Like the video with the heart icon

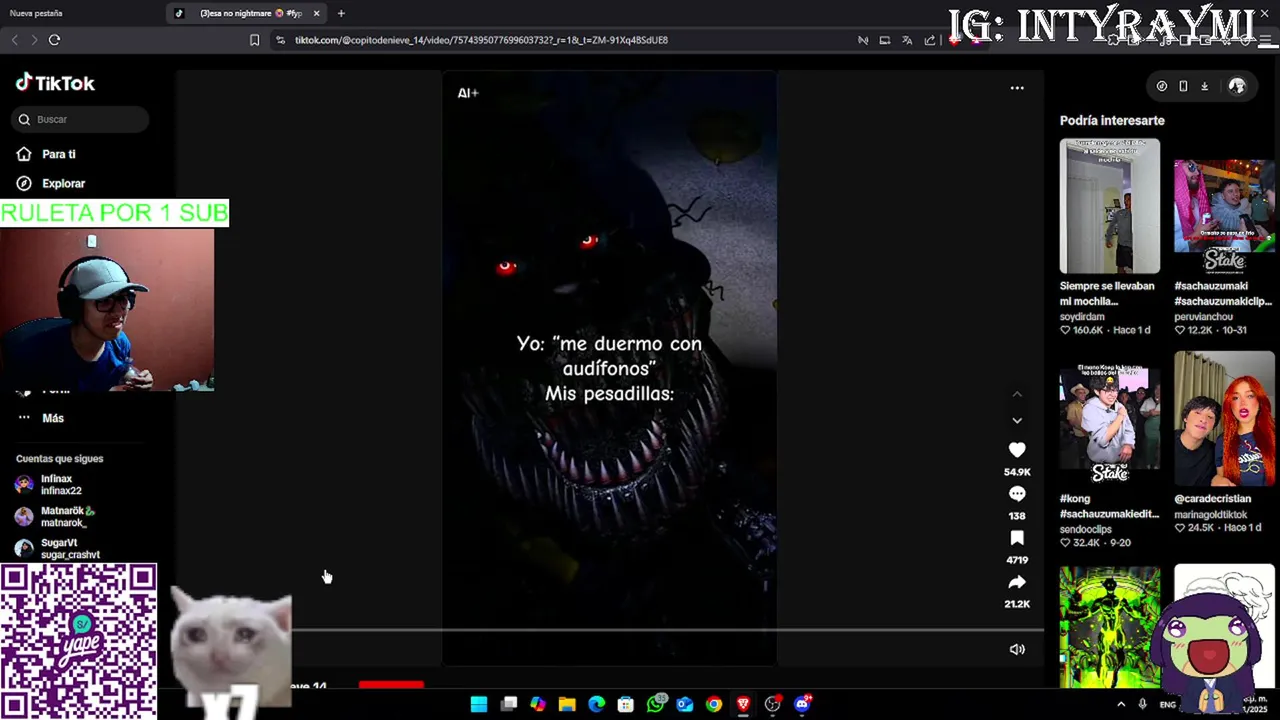(x=1017, y=451)
